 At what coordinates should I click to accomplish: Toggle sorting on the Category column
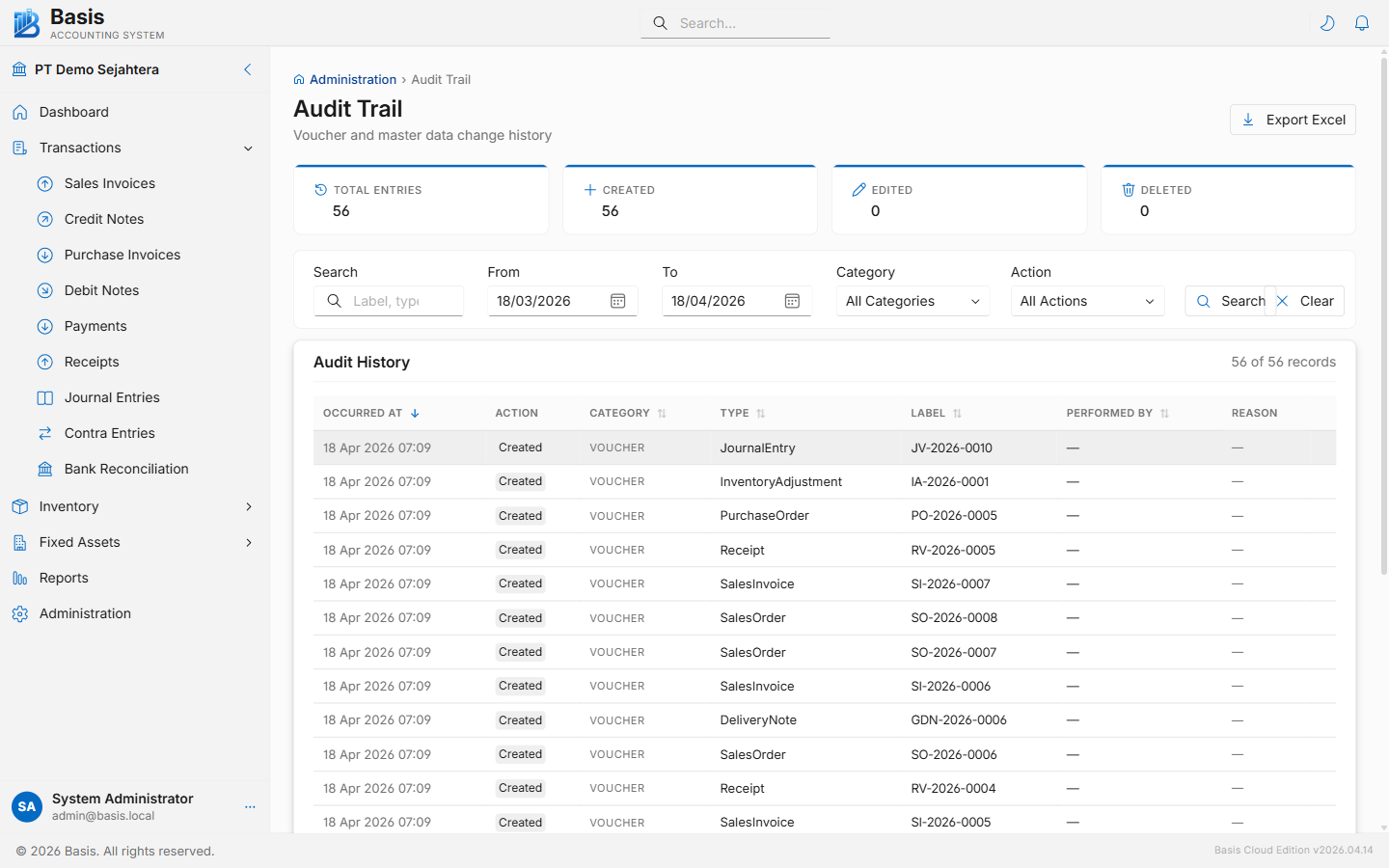point(662,412)
